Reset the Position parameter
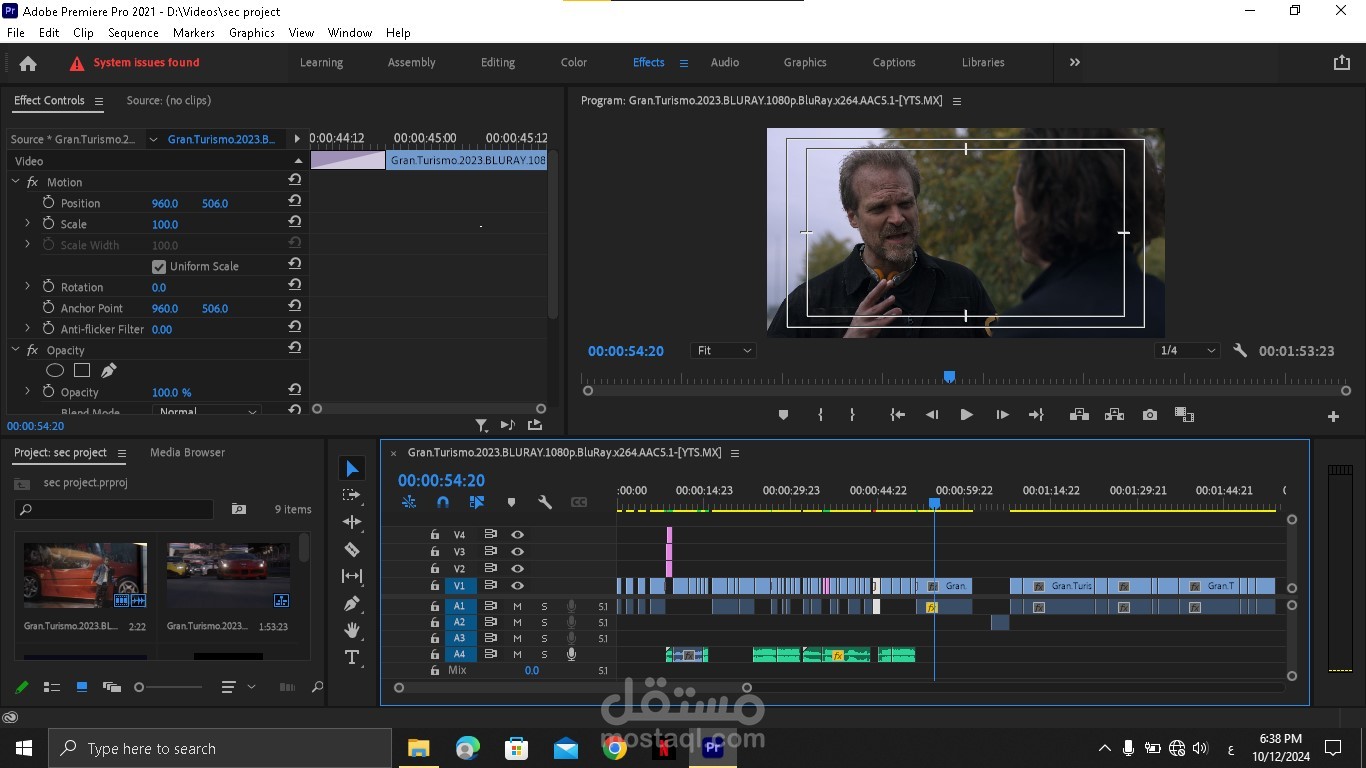The width and height of the screenshot is (1366, 768). pos(295,203)
